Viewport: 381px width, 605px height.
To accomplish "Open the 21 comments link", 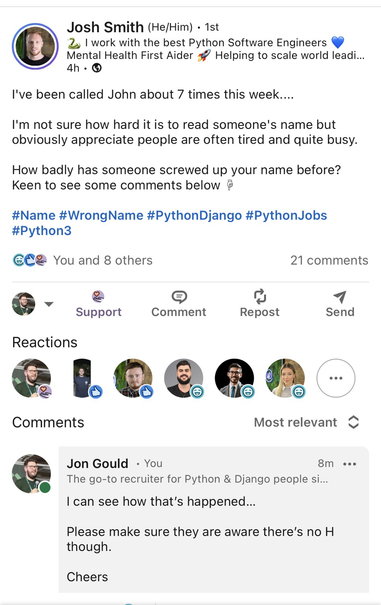I will 329,260.
